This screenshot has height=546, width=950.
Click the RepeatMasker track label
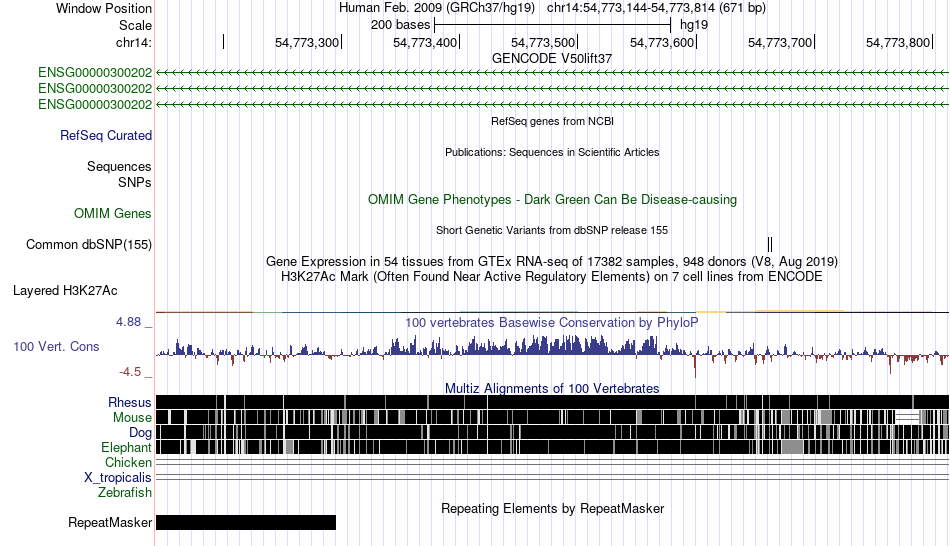[110, 522]
